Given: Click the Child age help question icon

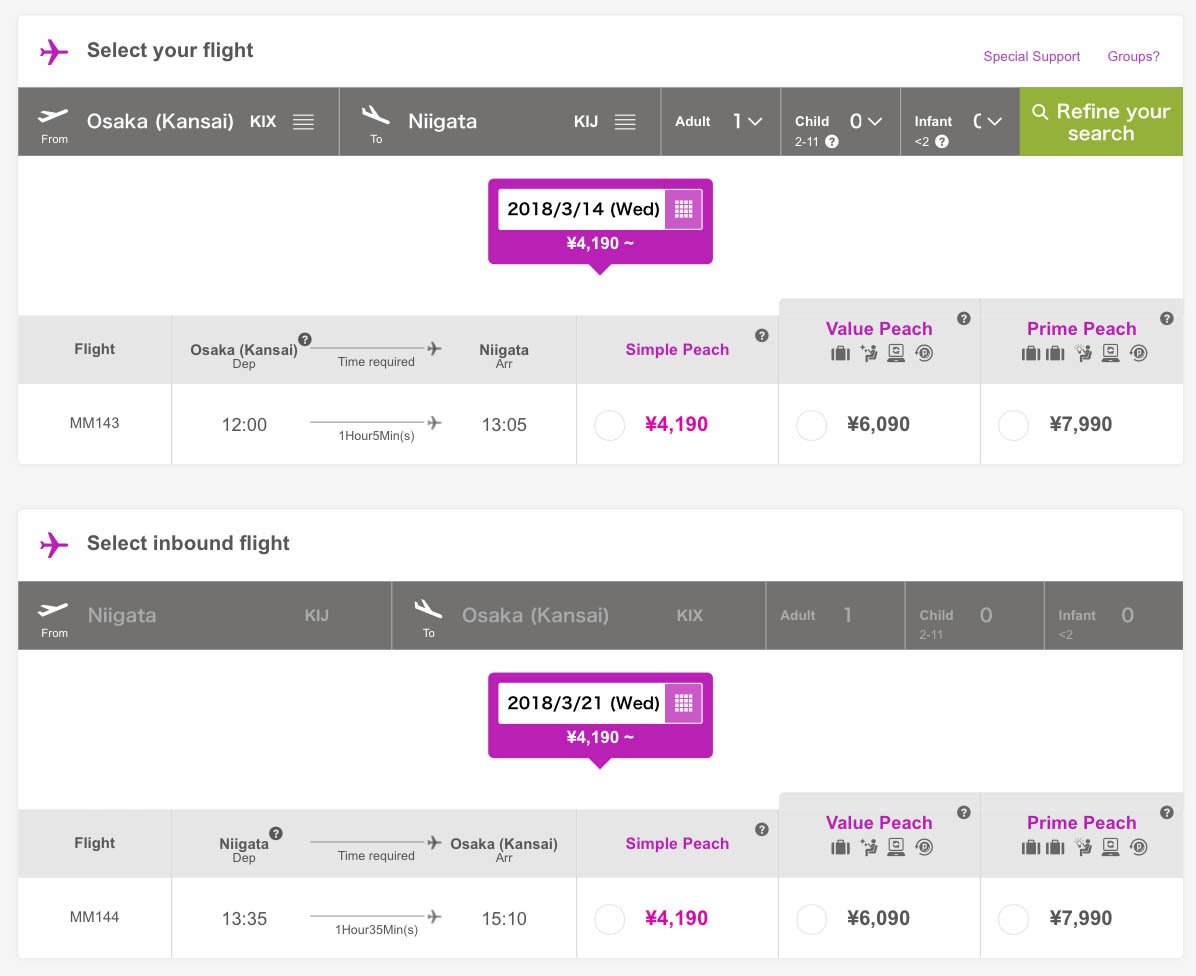Looking at the screenshot, I should [832, 141].
